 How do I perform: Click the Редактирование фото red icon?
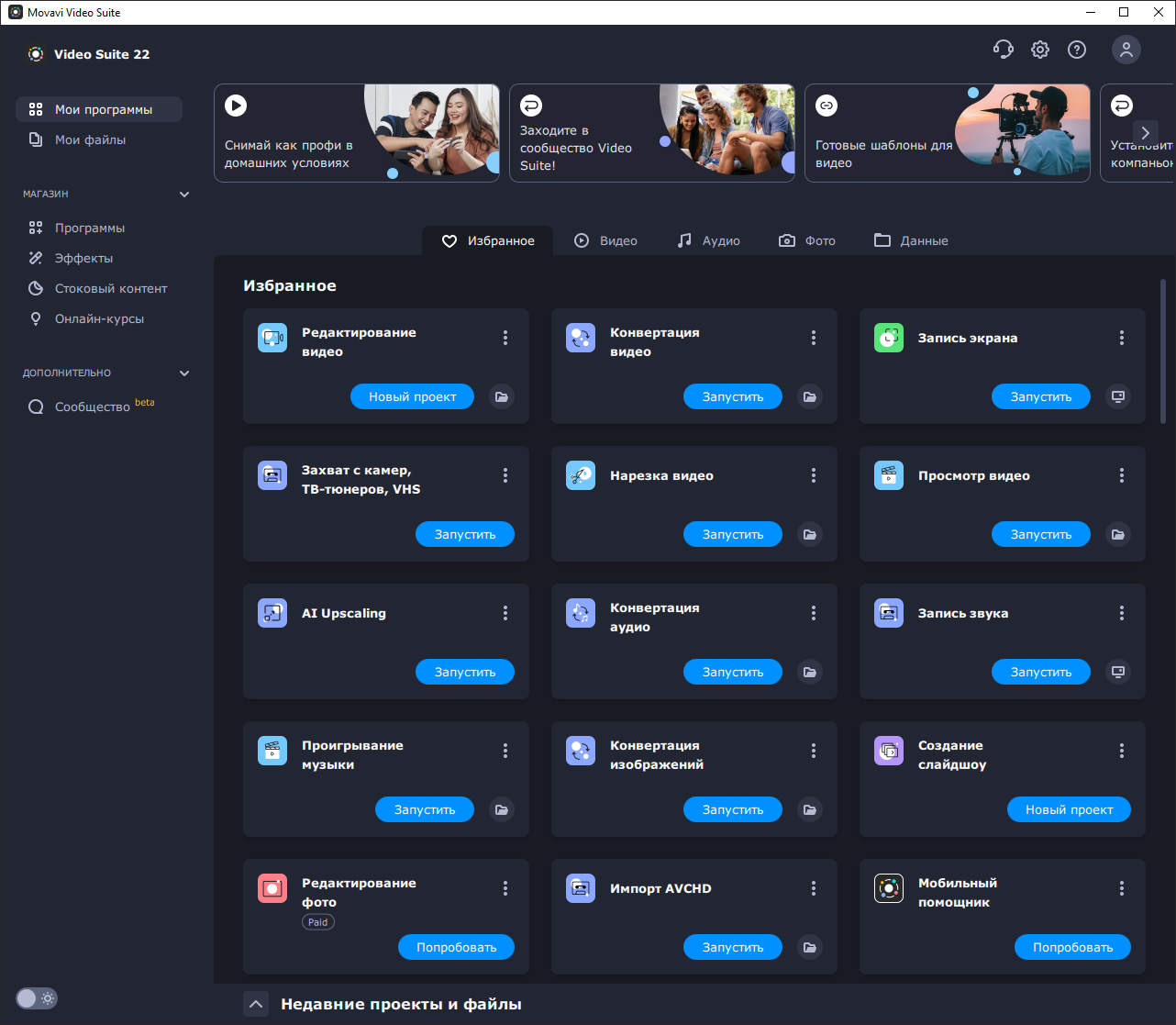pyautogui.click(x=272, y=888)
